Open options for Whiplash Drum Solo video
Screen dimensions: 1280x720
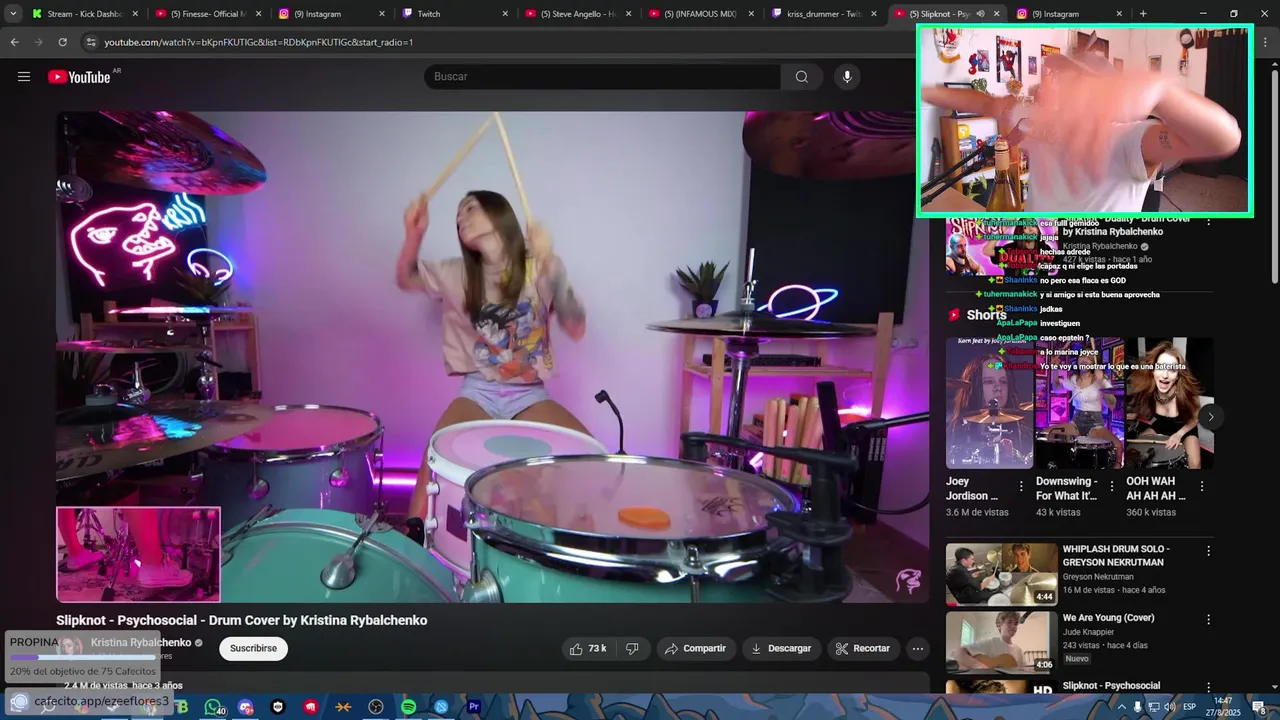coord(1208,551)
